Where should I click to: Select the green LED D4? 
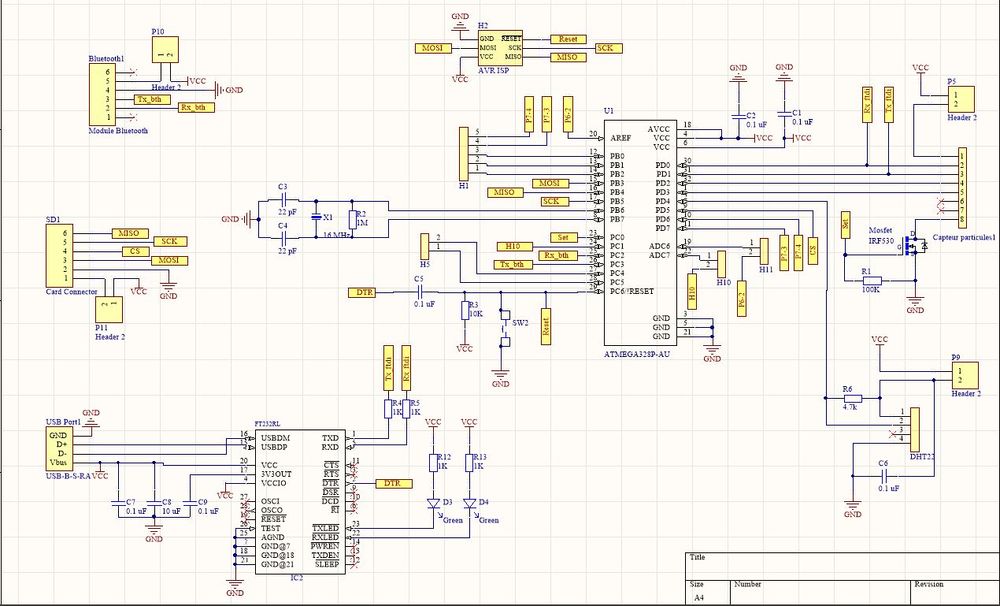coord(469,502)
